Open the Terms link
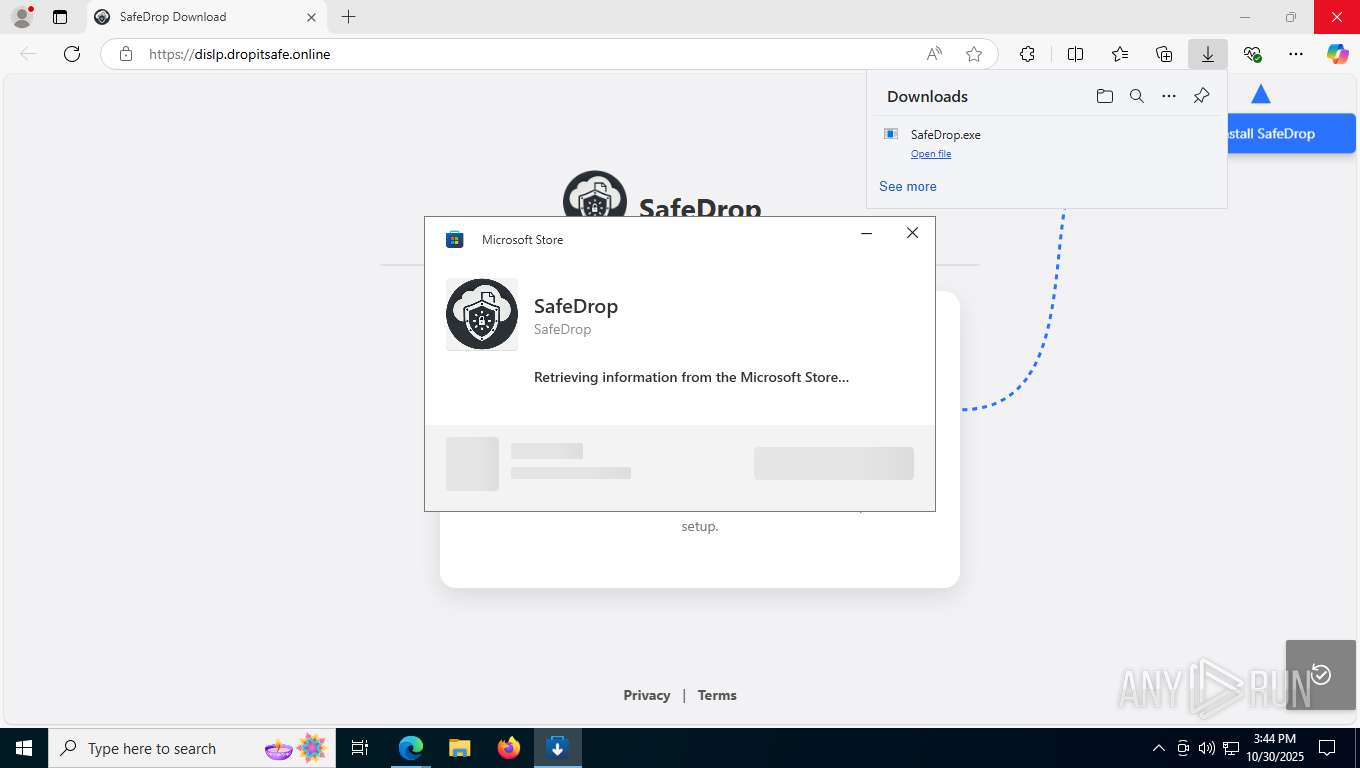1360x768 pixels. 717,695
